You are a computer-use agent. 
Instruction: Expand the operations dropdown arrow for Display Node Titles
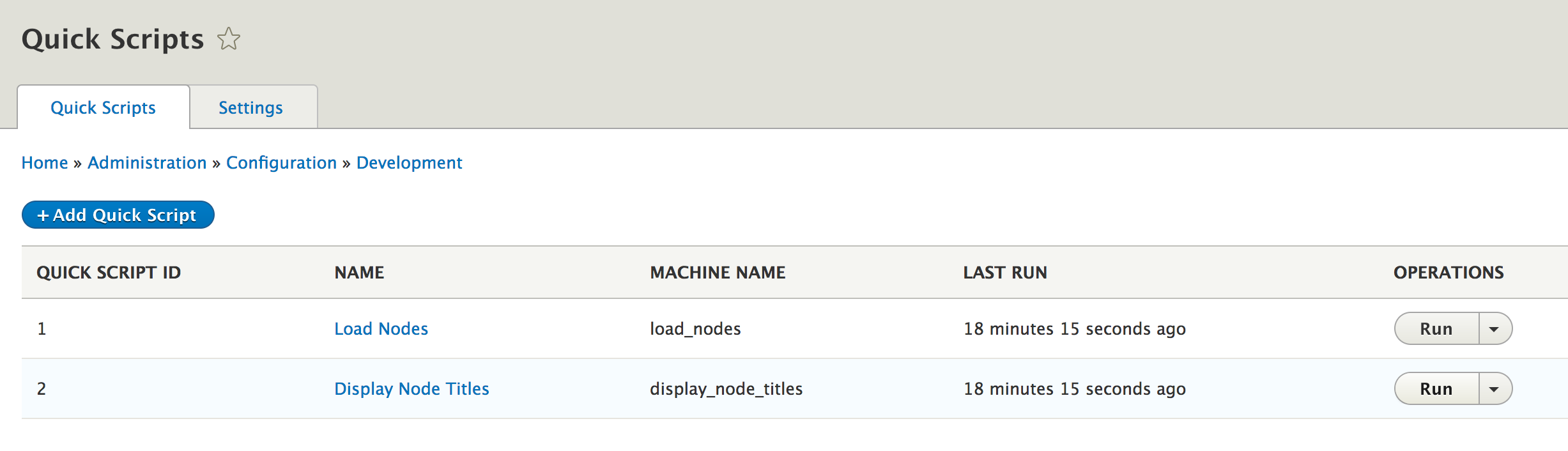[1495, 389]
